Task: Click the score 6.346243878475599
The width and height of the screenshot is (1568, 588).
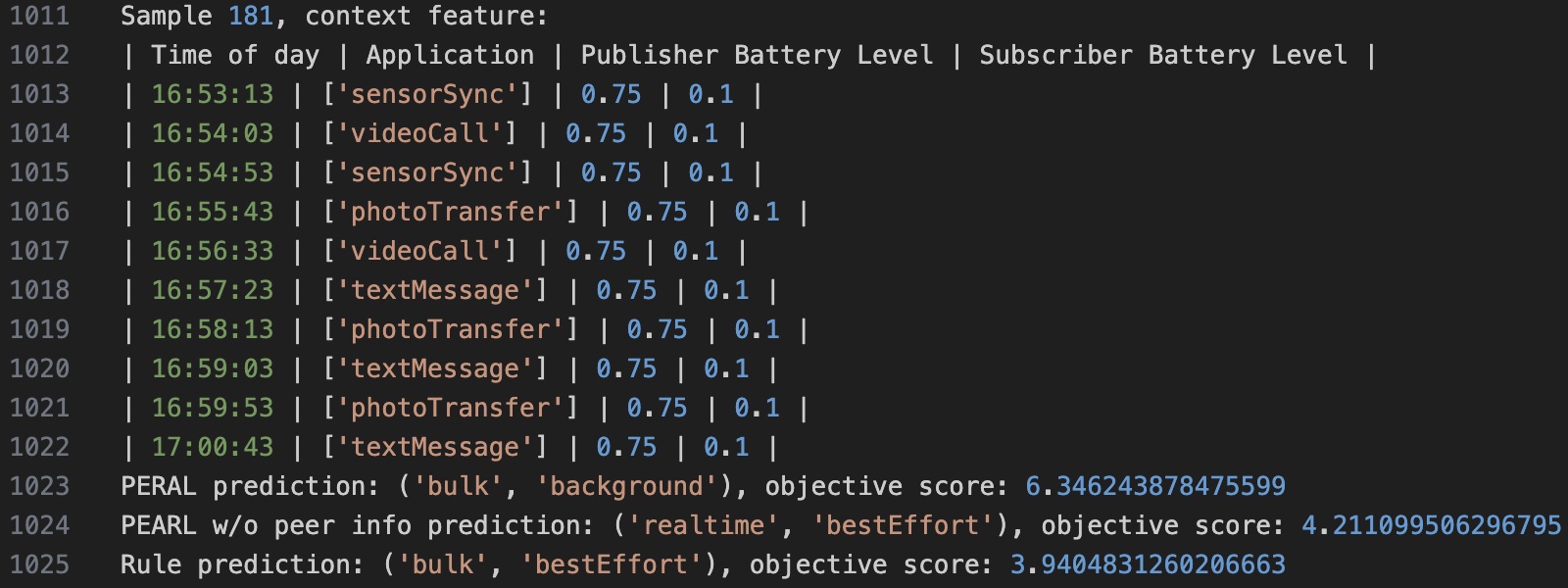Action: (1155, 486)
